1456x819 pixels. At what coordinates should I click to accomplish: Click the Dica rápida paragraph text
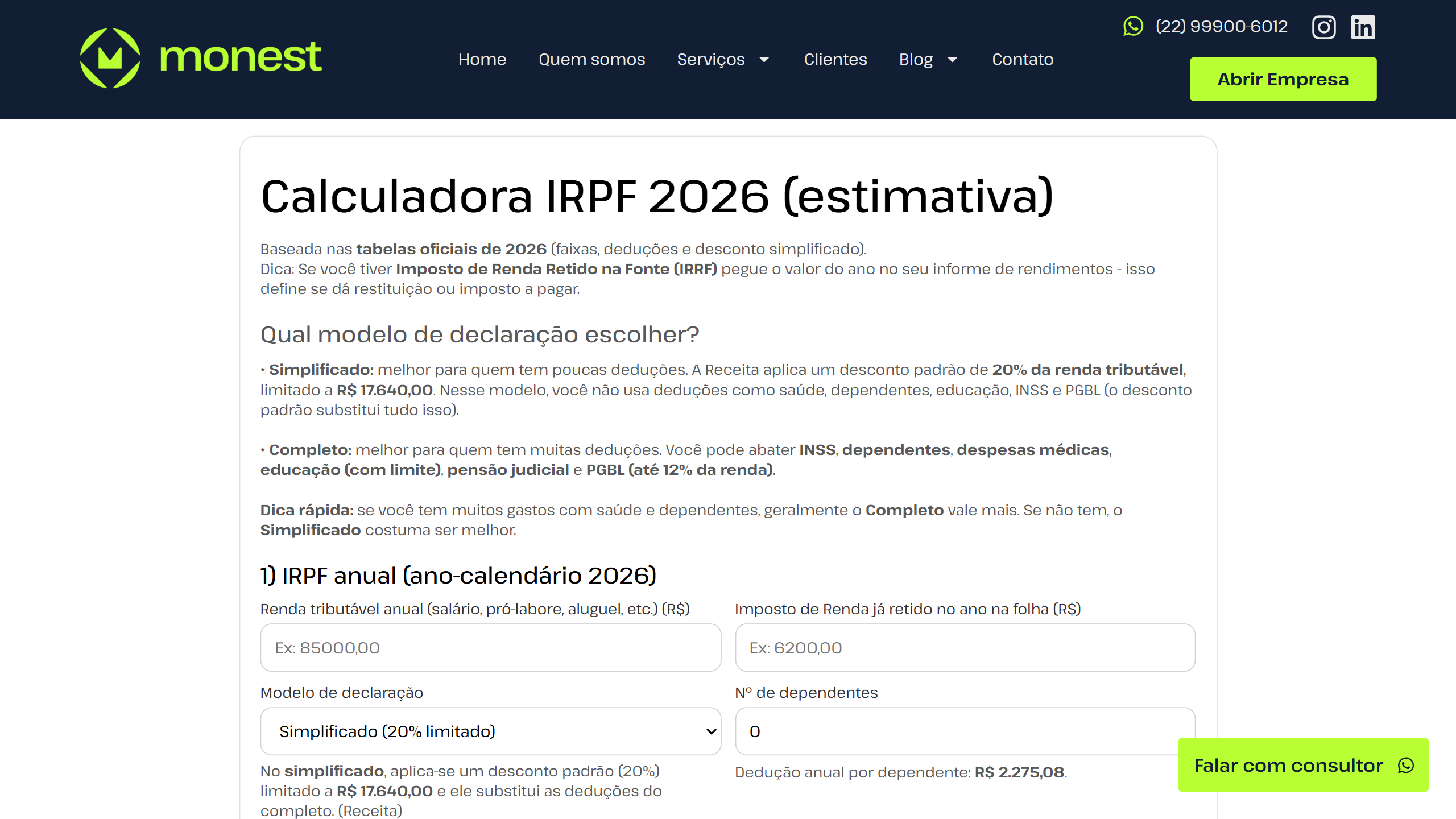click(691, 520)
